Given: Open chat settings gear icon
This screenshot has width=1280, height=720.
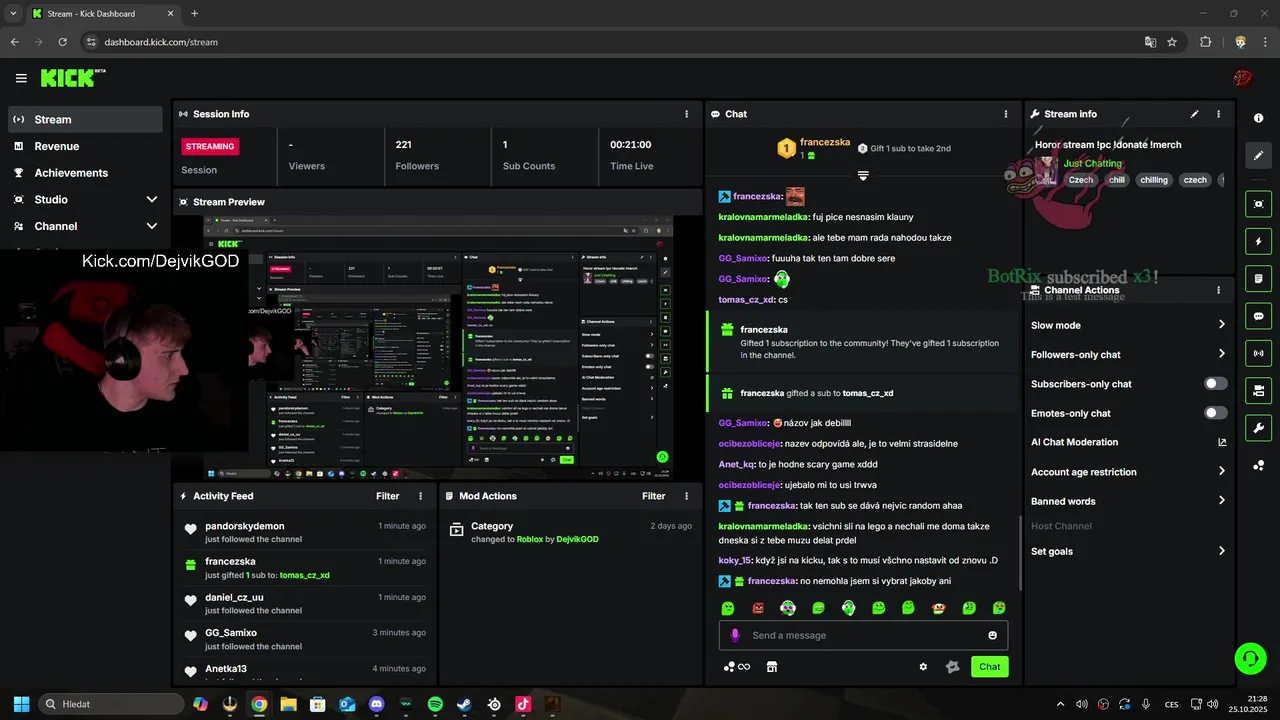Looking at the screenshot, I should (x=923, y=667).
